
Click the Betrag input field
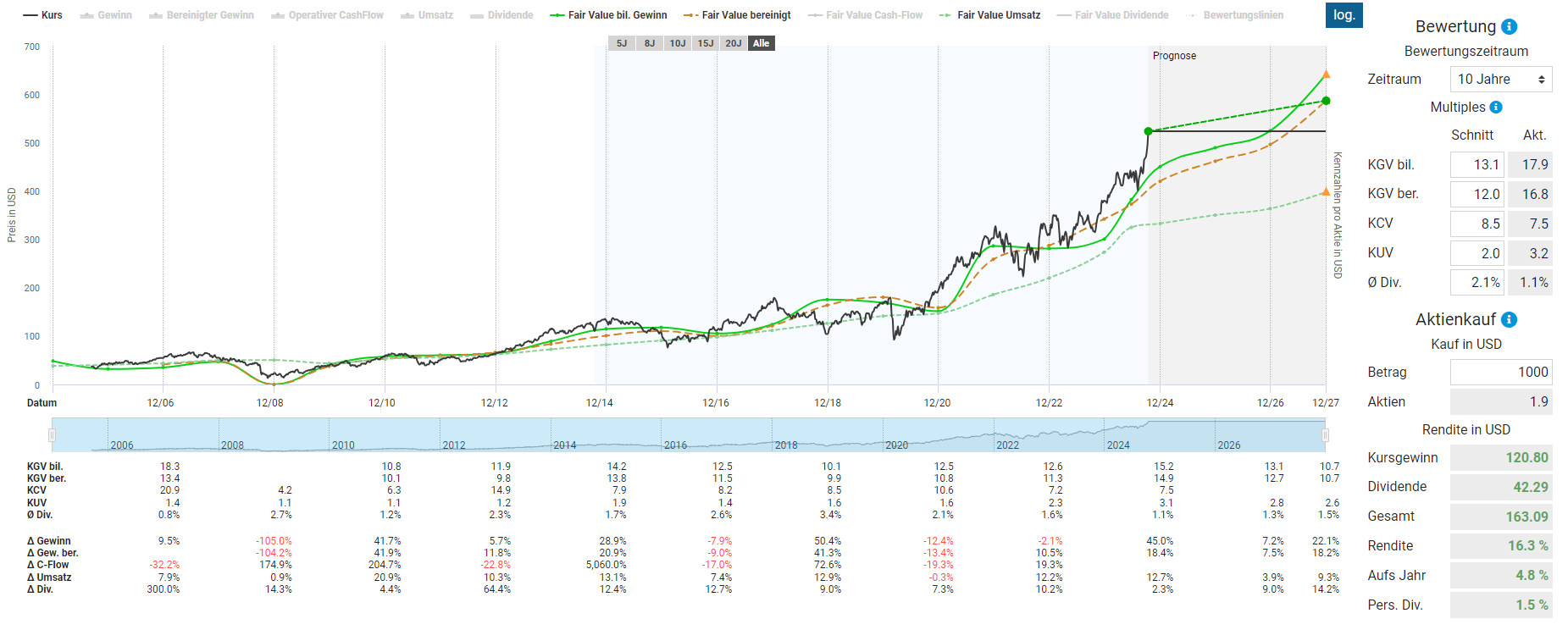click(x=1500, y=373)
